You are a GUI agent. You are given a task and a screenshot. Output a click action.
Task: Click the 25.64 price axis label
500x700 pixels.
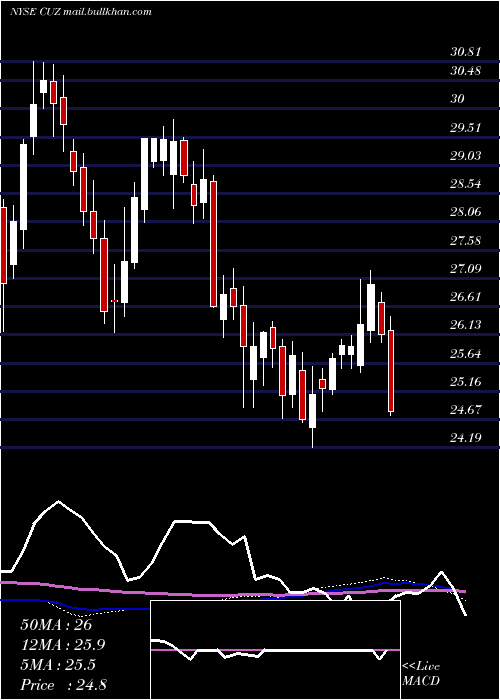466,353
